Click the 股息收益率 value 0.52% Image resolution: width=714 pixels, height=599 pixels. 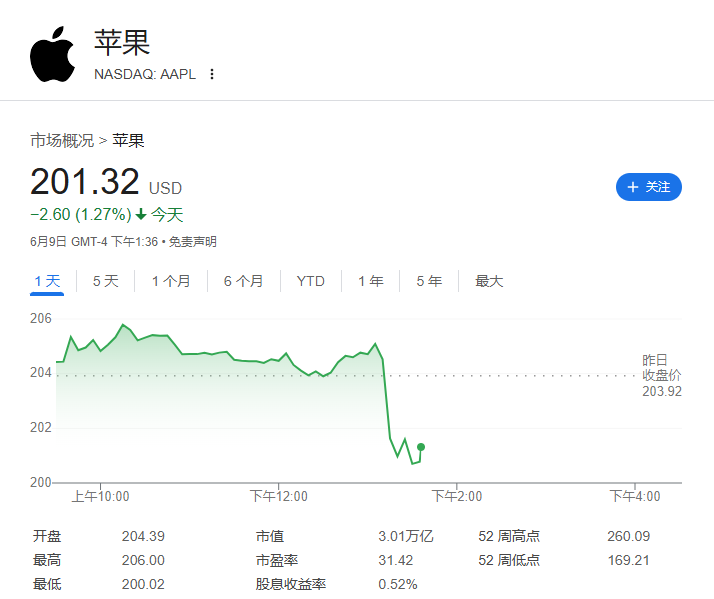point(398,584)
